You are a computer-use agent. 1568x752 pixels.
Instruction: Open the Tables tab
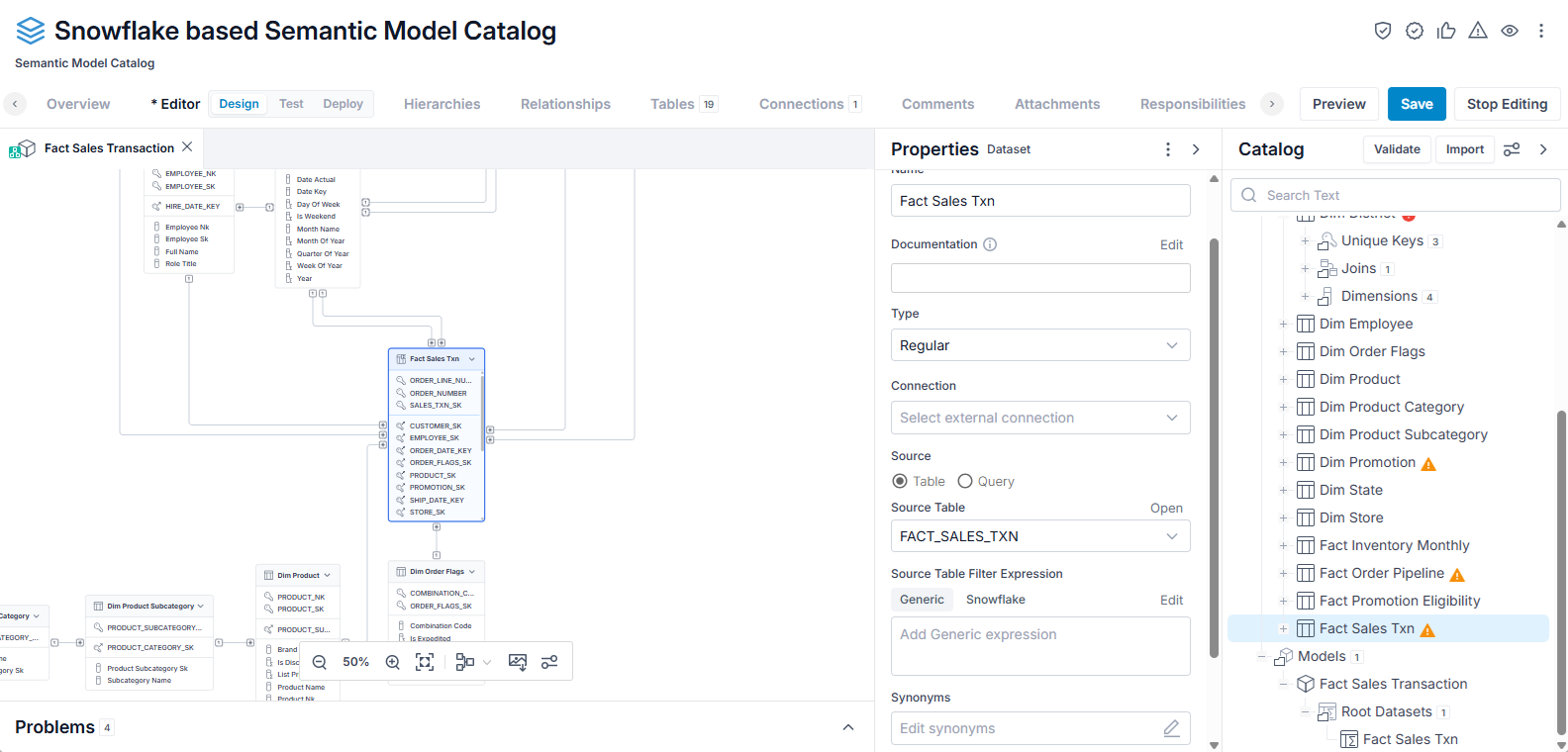683,104
